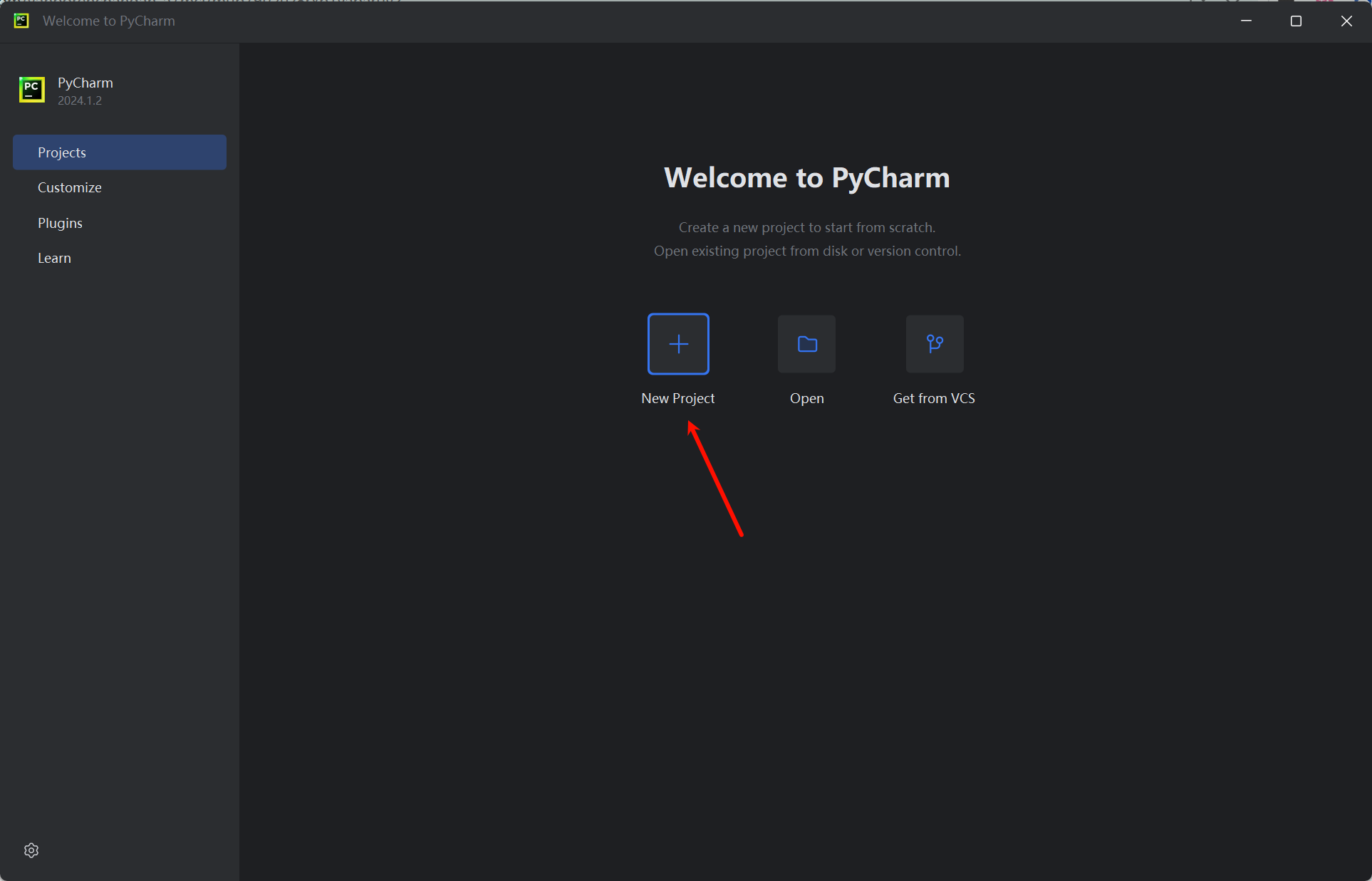Open the settings gear menu
The height and width of the screenshot is (881, 1372).
click(31, 850)
